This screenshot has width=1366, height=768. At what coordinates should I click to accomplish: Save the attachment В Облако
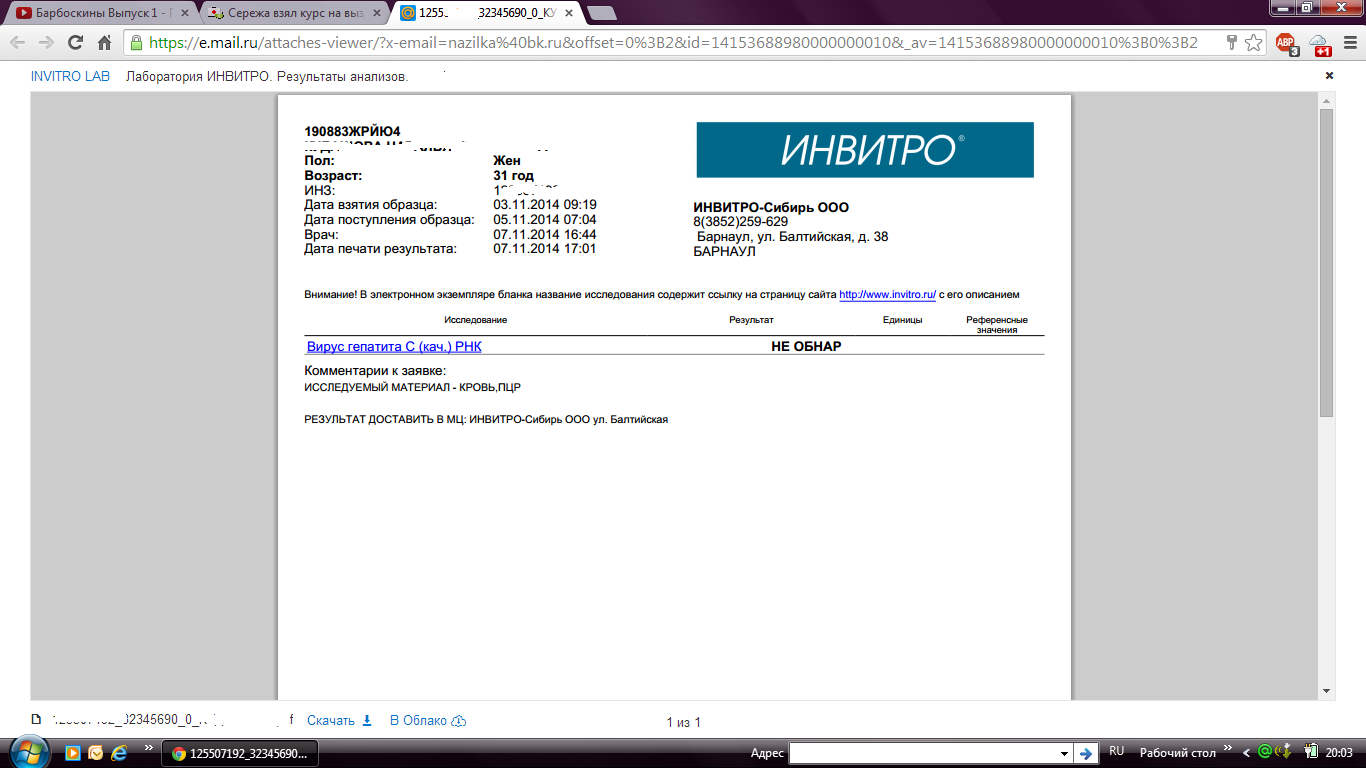(428, 720)
